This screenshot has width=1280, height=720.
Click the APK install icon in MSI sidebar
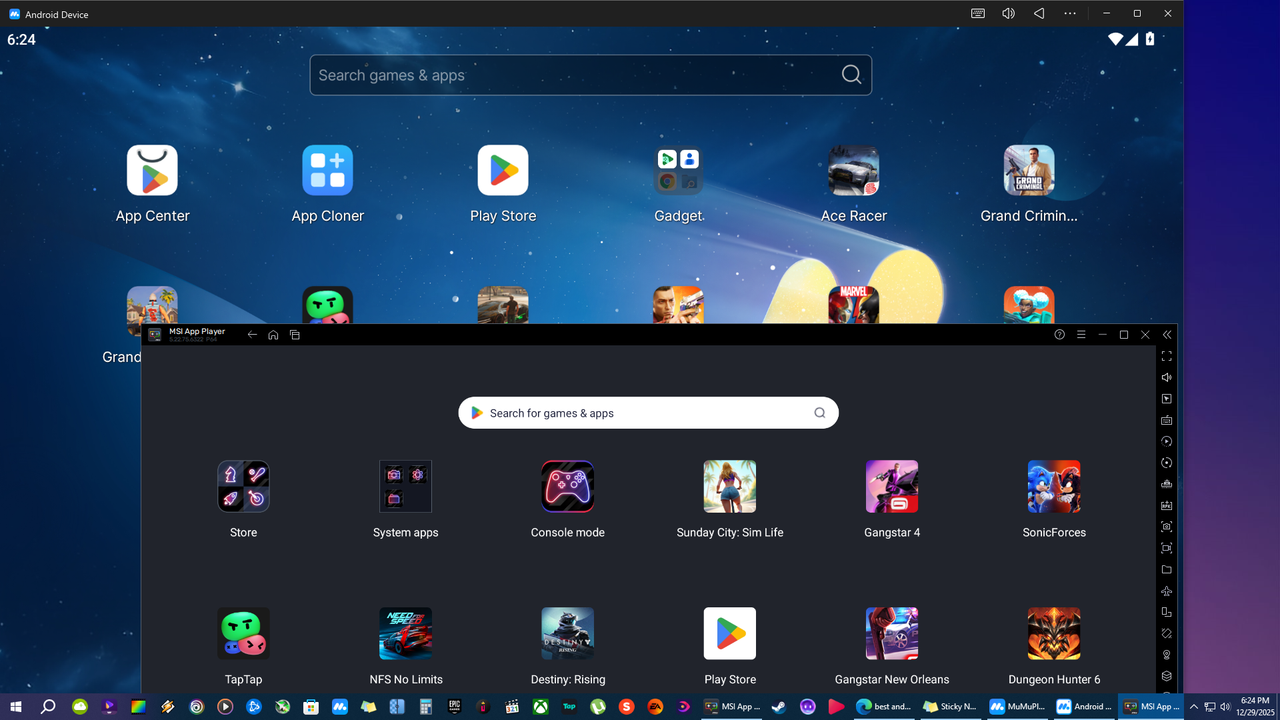(x=1166, y=506)
